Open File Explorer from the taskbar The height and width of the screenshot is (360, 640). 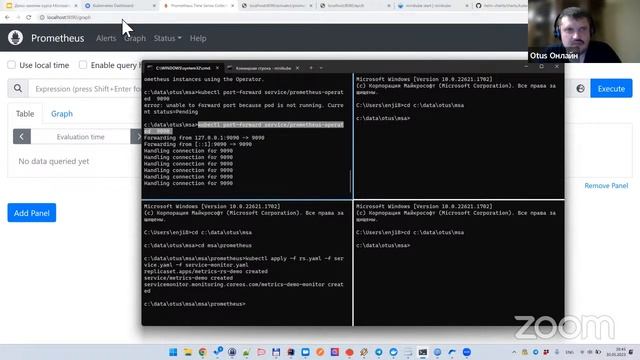tap(188, 352)
